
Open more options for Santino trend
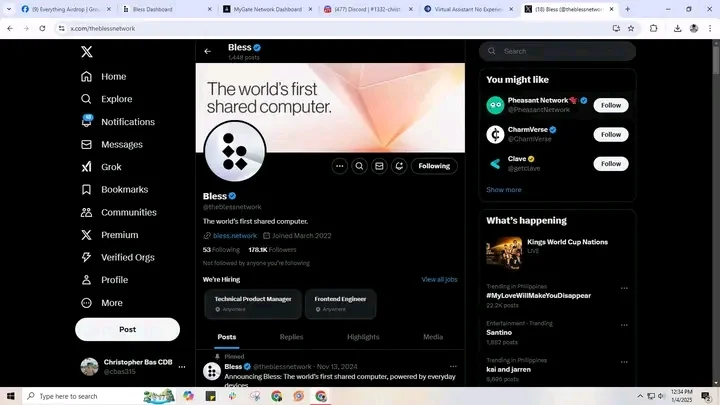point(624,325)
